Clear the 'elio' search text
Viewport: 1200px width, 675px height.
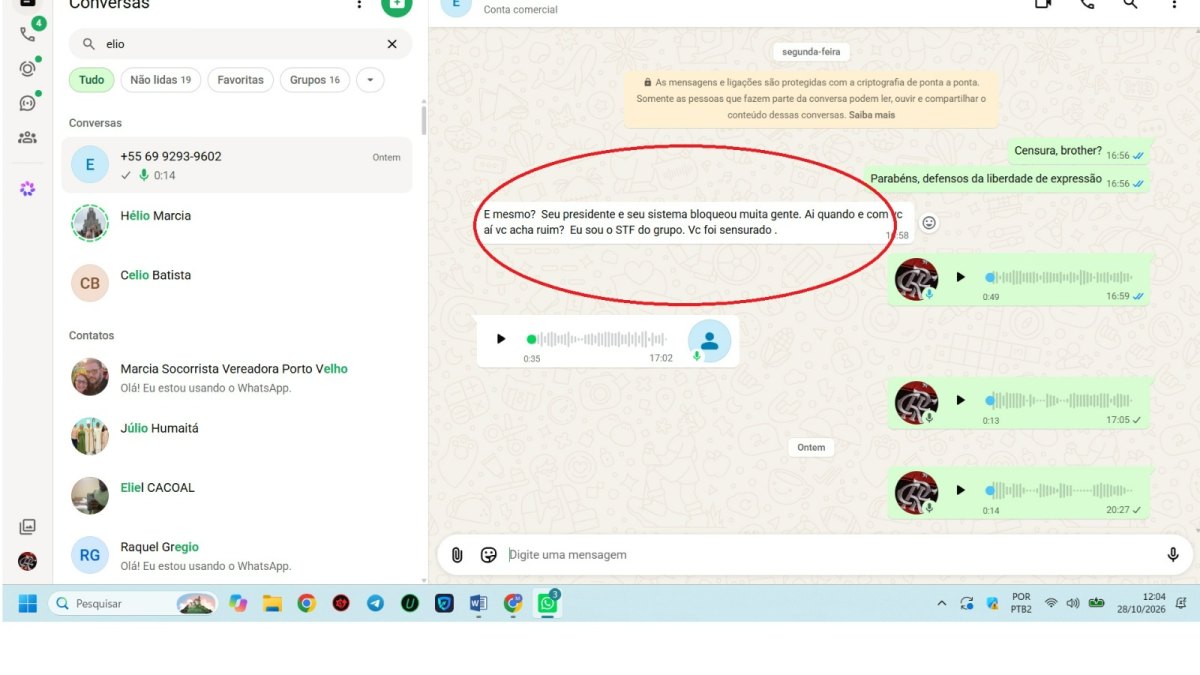392,44
